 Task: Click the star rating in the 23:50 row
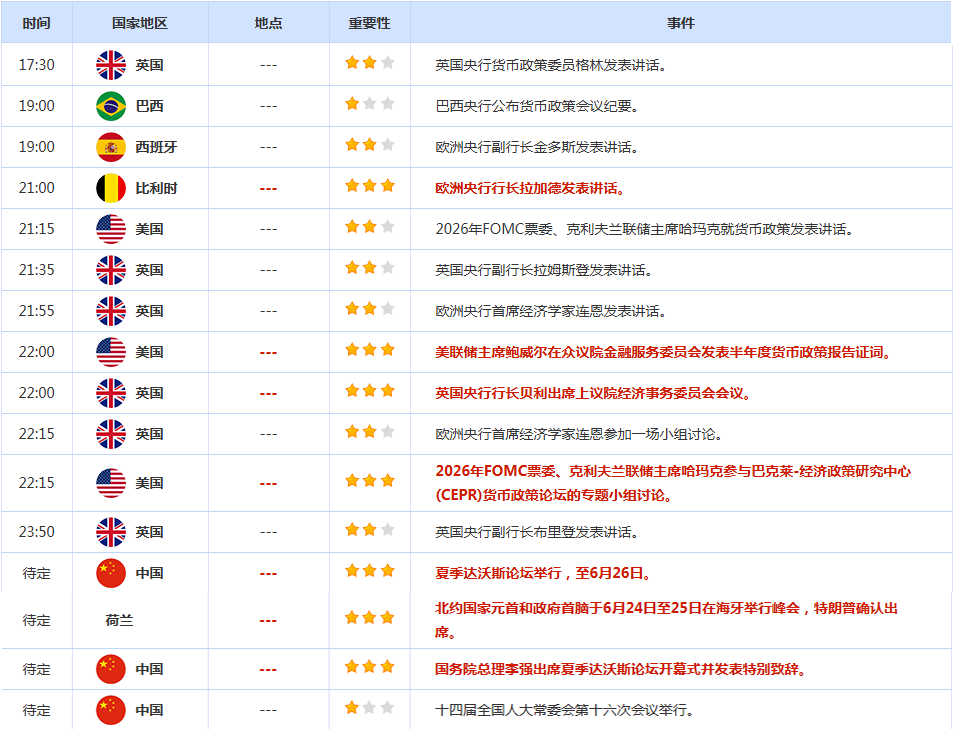click(369, 530)
